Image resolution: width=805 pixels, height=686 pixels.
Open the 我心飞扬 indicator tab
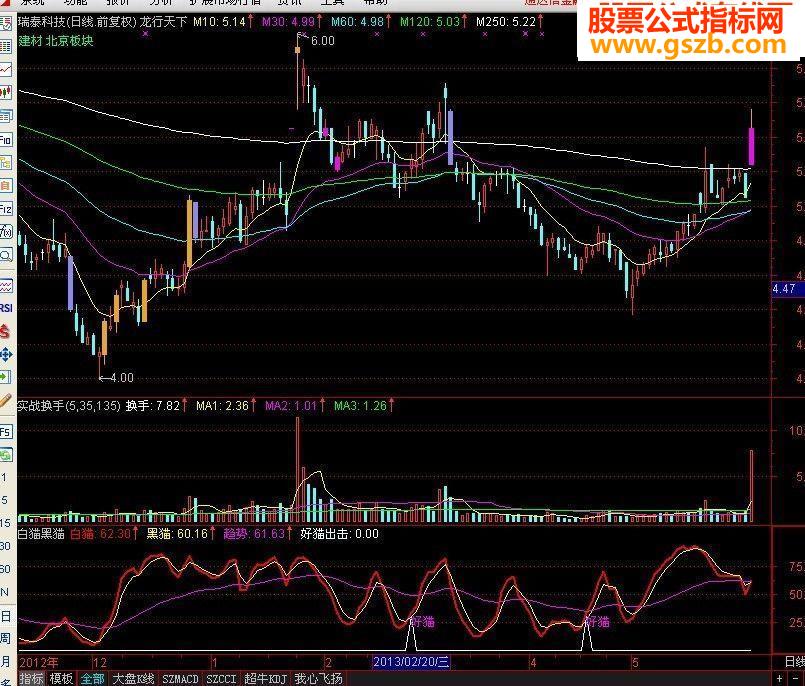pyautogui.click(x=318, y=679)
